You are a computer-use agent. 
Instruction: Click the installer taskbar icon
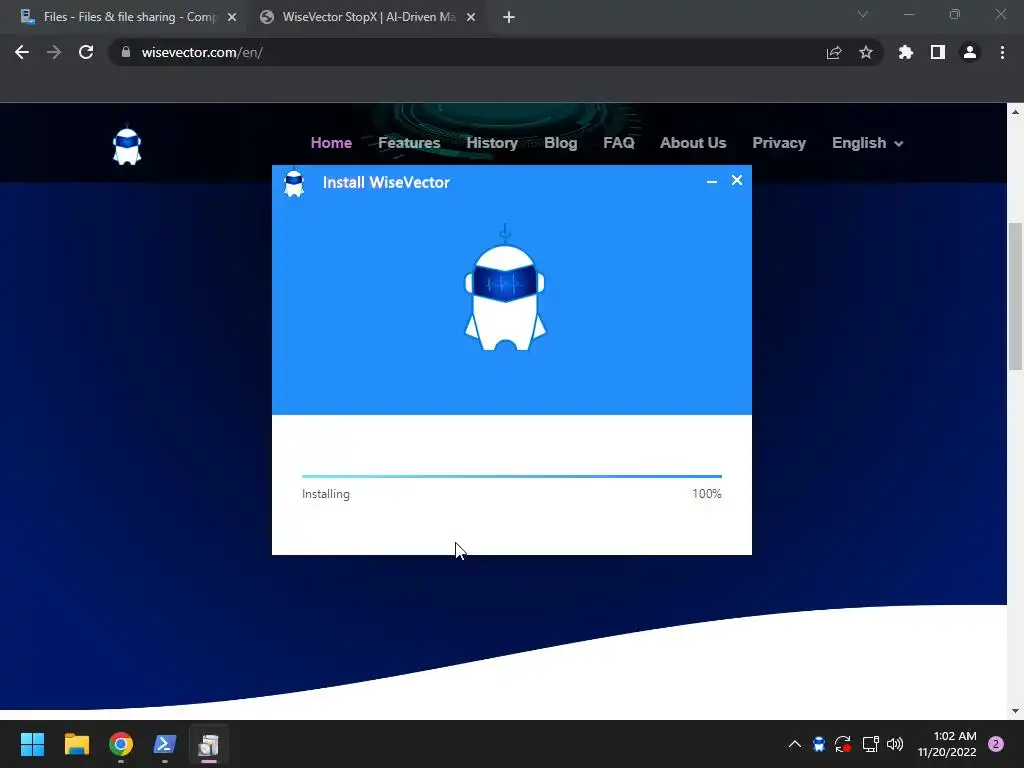click(x=208, y=744)
